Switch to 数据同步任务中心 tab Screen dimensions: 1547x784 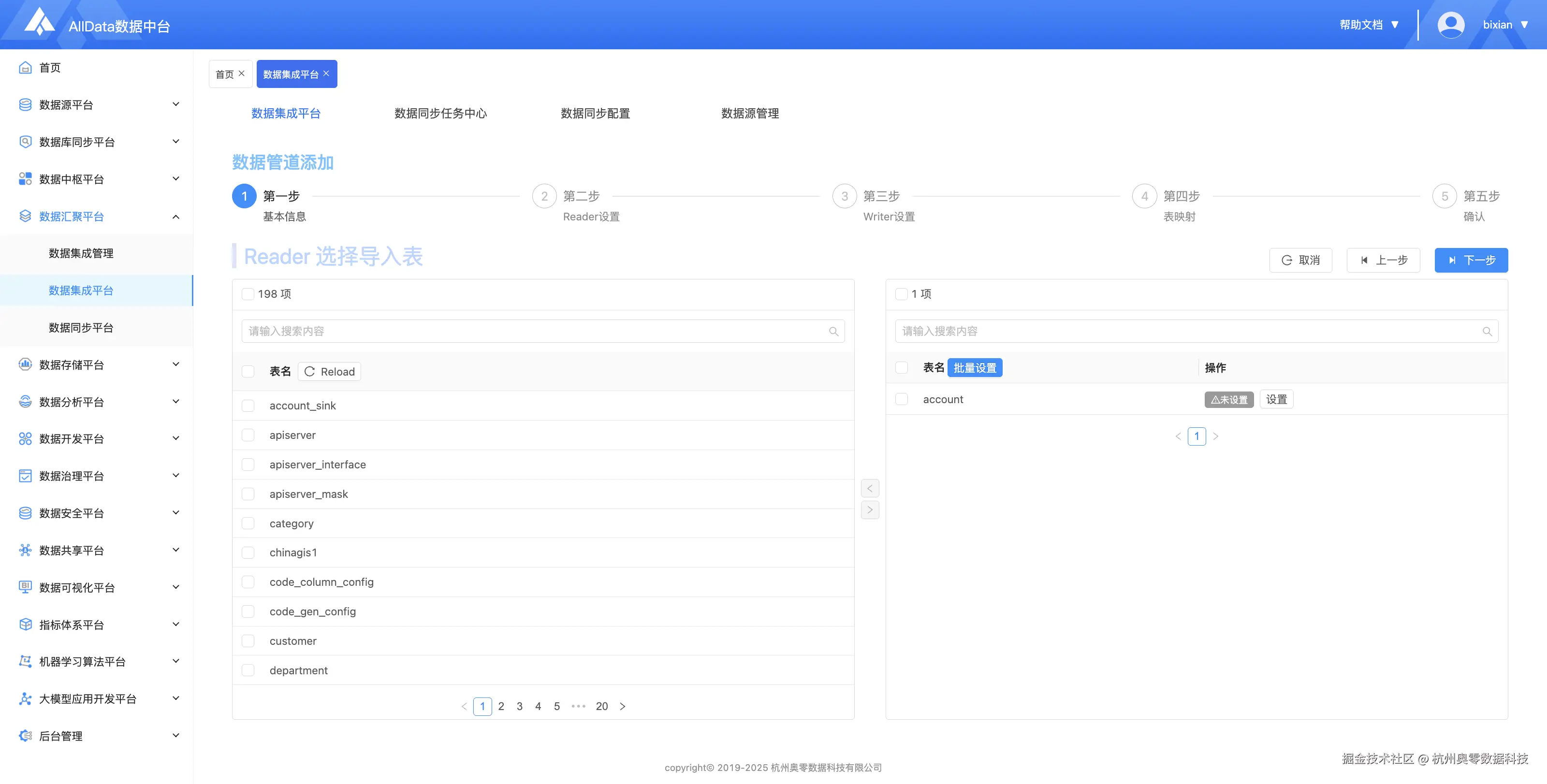pyautogui.click(x=440, y=114)
